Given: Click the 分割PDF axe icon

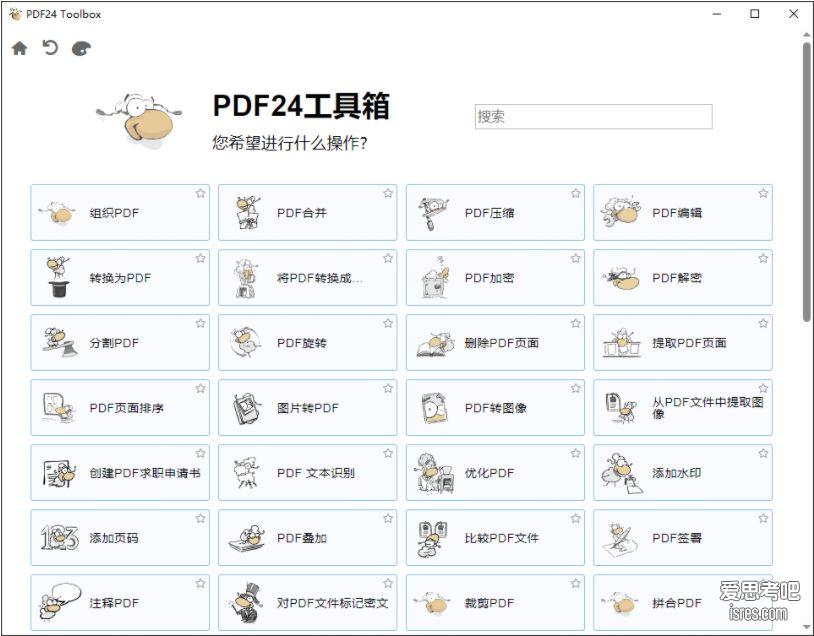Looking at the screenshot, I should tap(60, 342).
